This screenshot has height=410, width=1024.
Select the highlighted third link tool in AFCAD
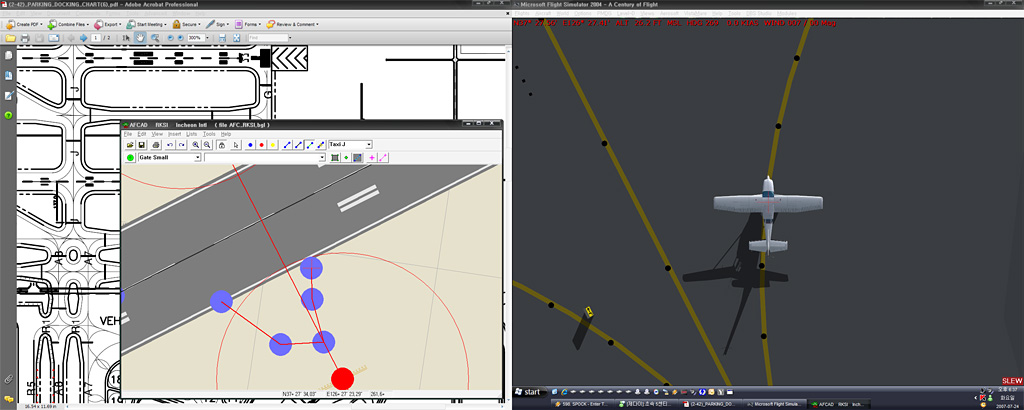pyautogui.click(x=310, y=145)
